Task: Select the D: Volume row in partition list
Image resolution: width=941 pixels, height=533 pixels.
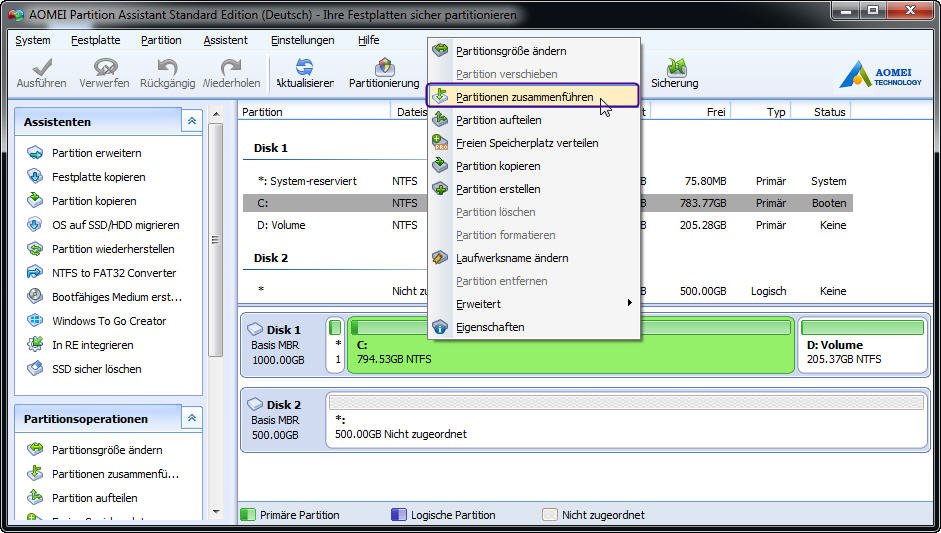Action: pos(547,225)
